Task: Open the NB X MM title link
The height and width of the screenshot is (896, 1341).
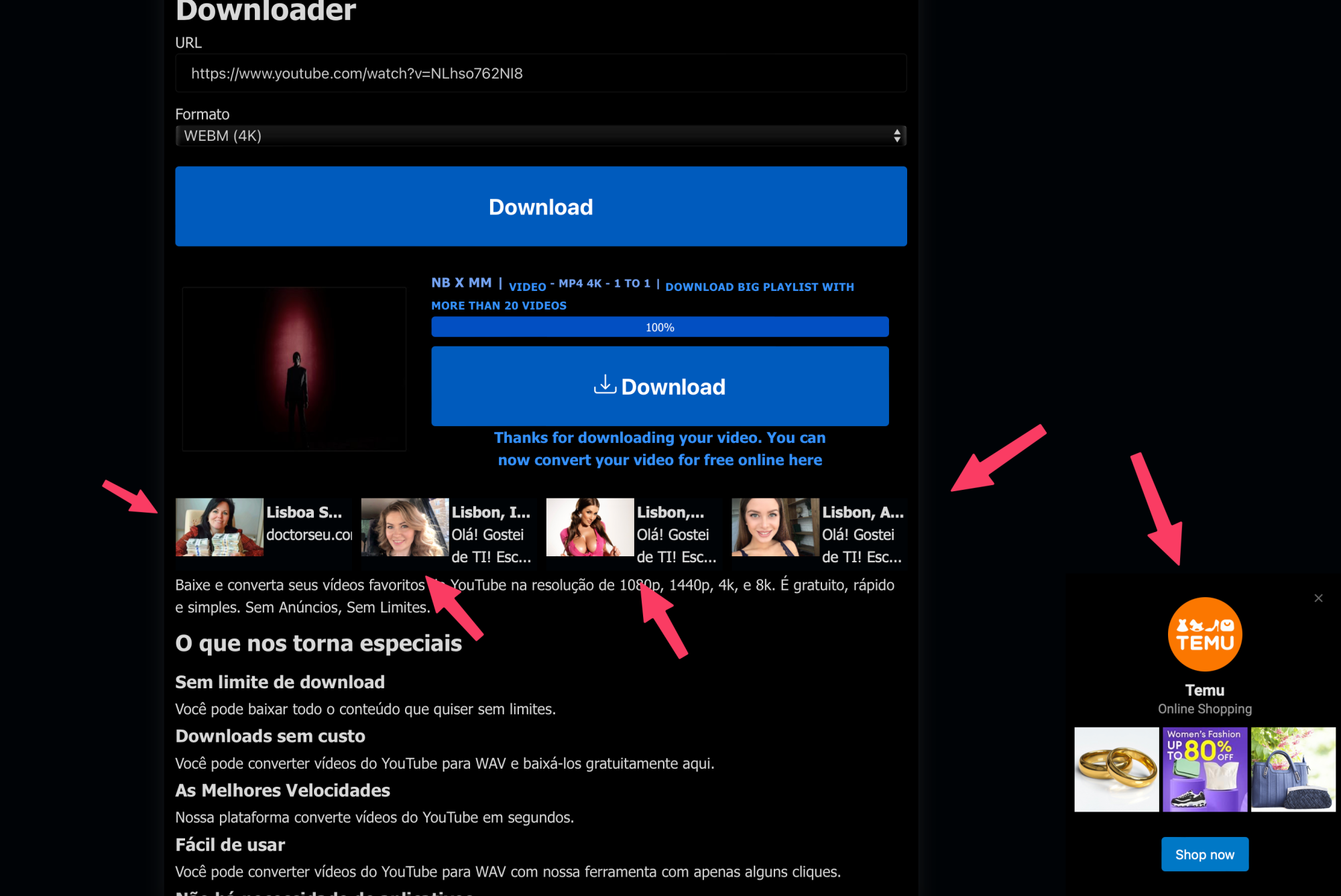Action: (x=461, y=283)
